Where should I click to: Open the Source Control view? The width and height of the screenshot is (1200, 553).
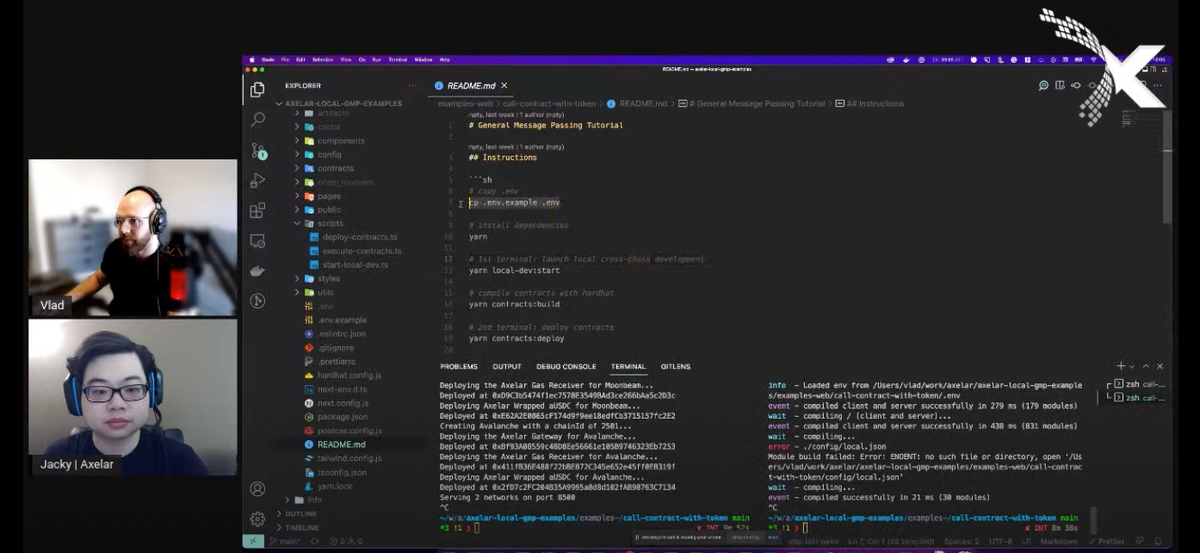pyautogui.click(x=257, y=151)
